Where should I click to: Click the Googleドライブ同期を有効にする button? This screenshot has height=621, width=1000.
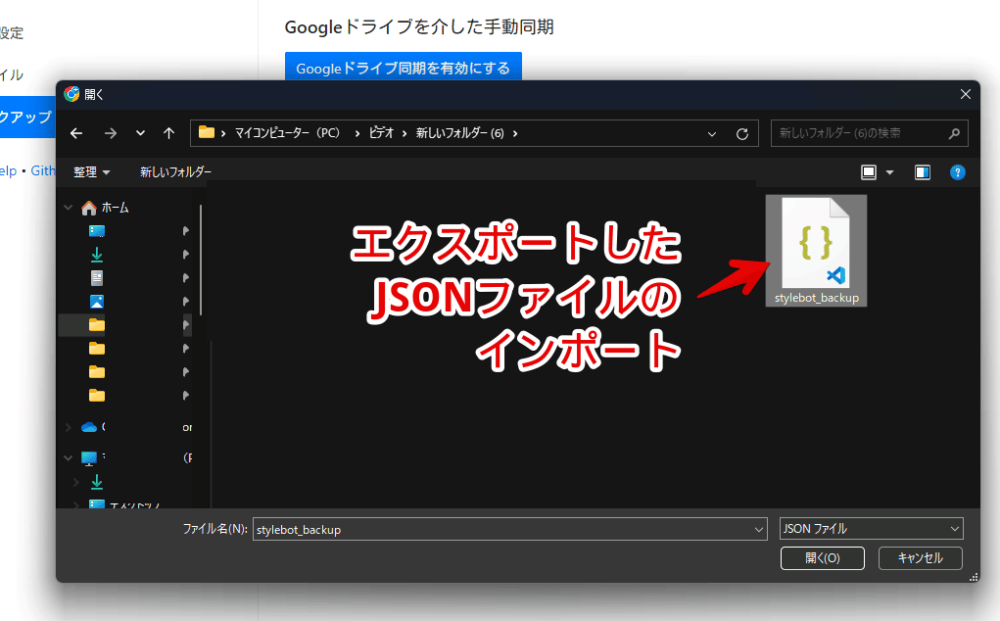point(403,67)
